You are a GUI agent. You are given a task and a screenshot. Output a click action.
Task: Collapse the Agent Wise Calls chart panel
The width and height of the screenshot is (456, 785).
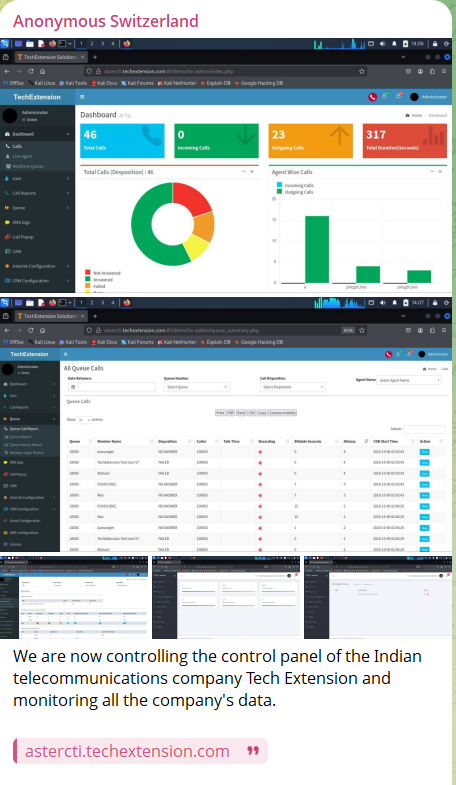point(432,172)
